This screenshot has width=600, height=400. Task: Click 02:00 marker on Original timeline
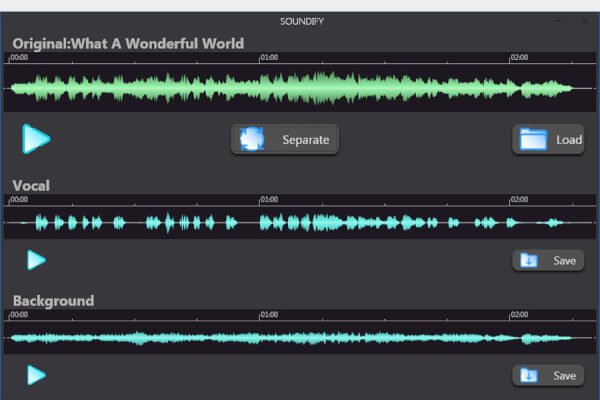[519, 57]
